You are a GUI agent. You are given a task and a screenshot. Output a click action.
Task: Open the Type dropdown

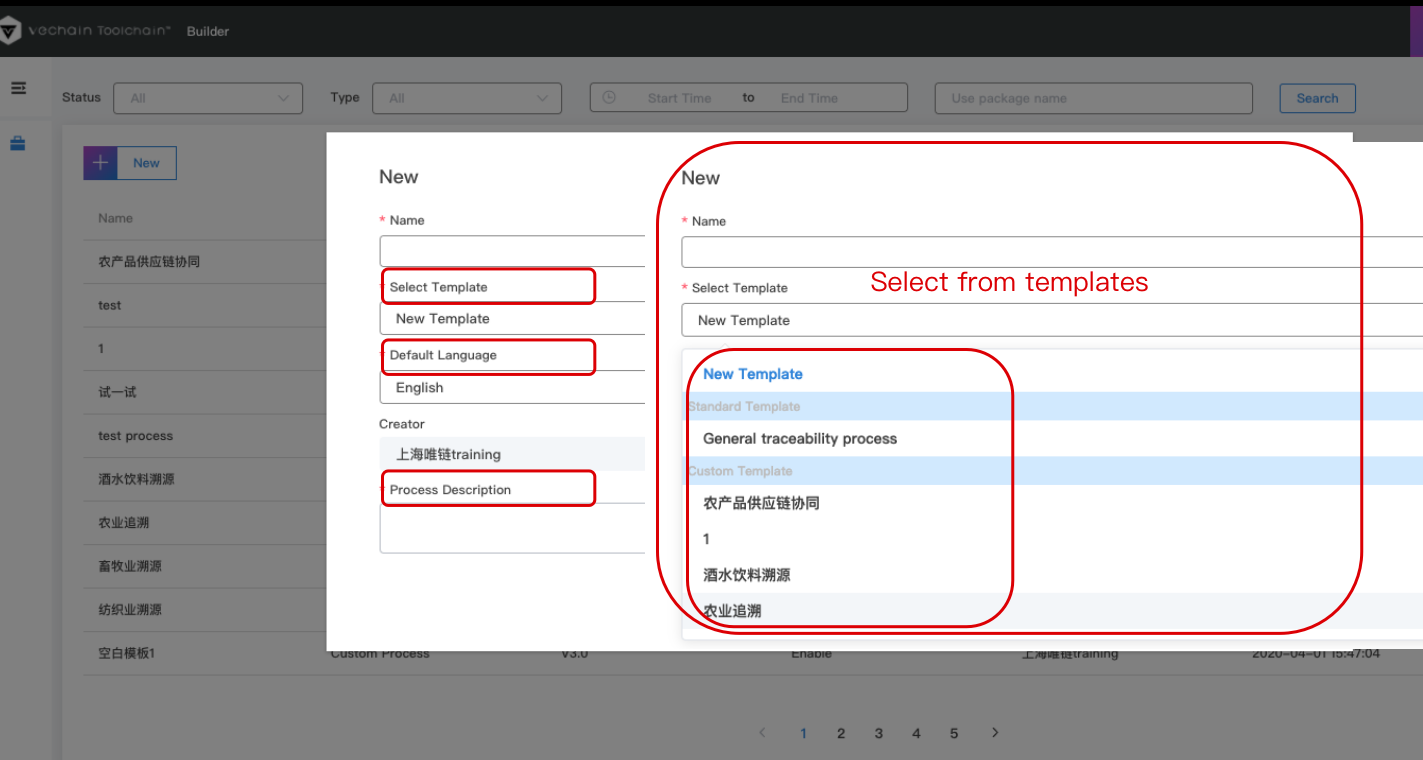467,98
